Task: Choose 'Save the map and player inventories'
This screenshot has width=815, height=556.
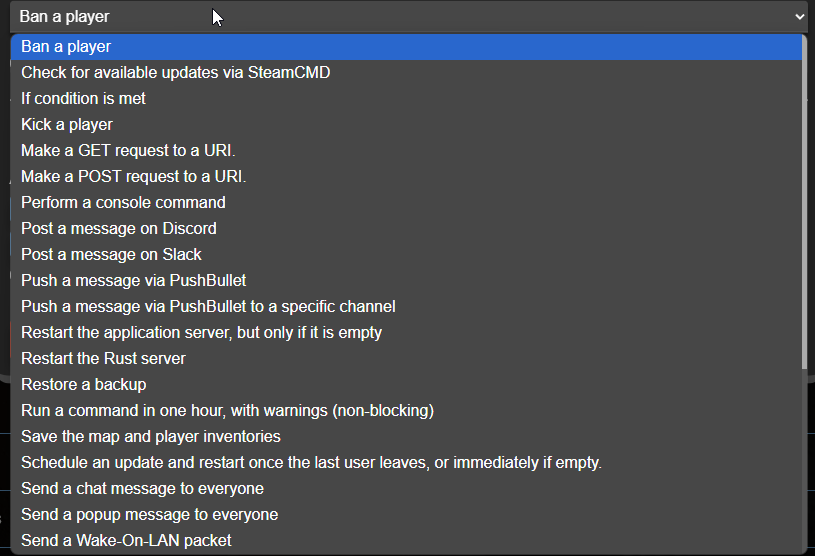Action: pyautogui.click(x=406, y=436)
